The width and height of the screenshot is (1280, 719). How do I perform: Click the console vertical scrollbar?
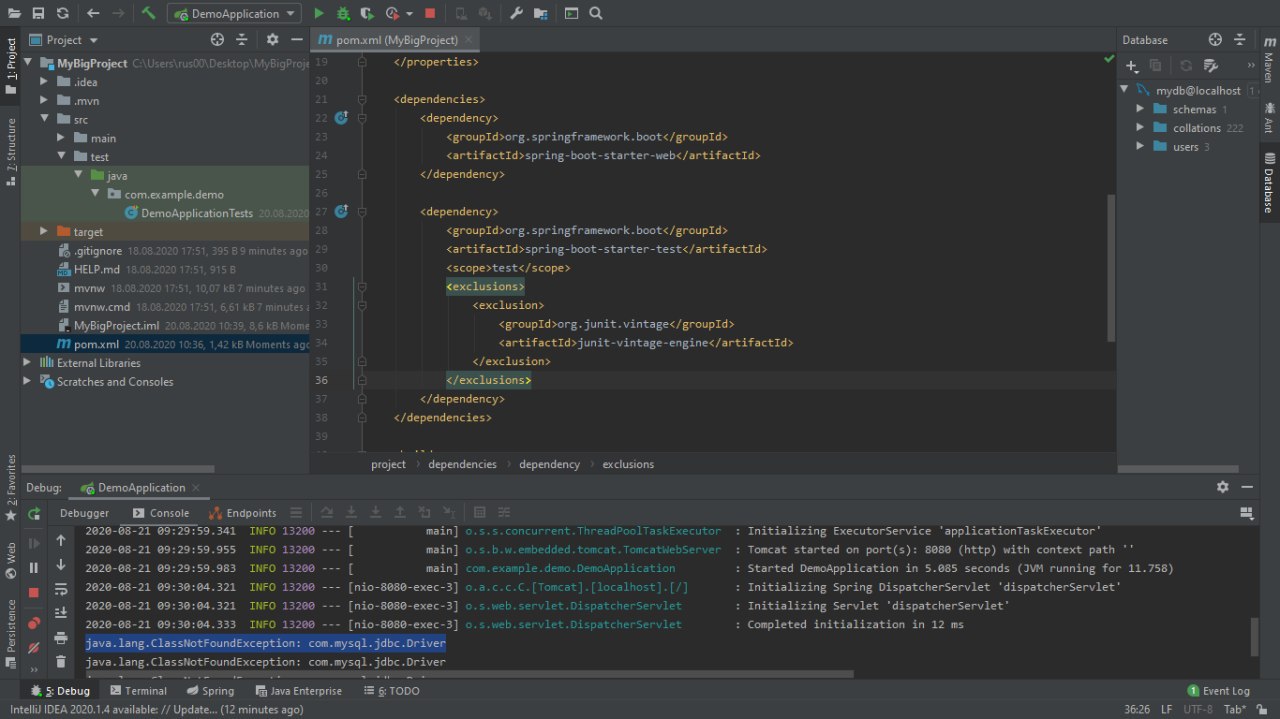pyautogui.click(x=1256, y=636)
